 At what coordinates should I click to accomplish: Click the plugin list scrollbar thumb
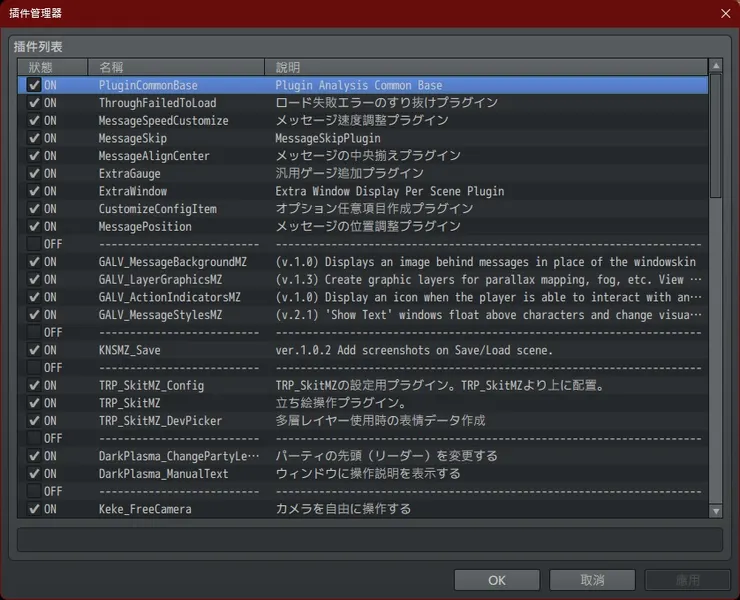716,135
